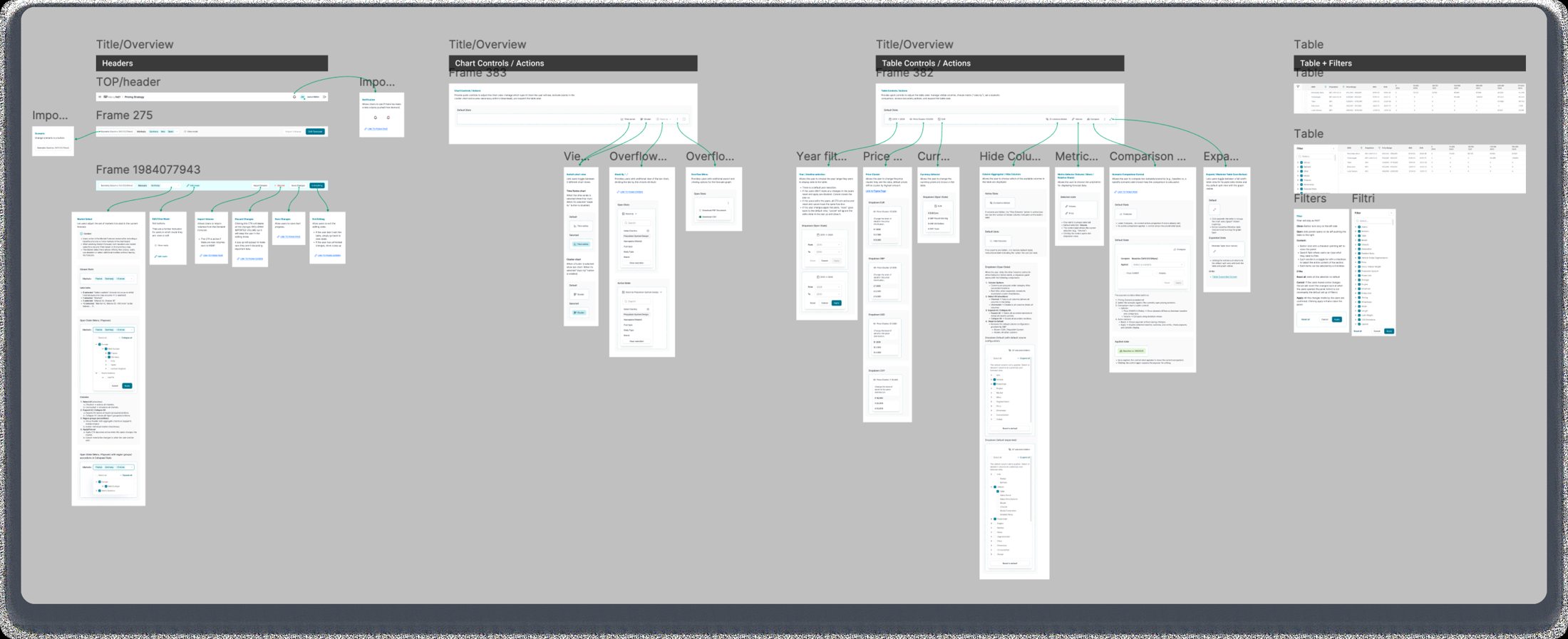Image resolution: width=1568 pixels, height=639 pixels.
Task: Select the Chart Controls / Actions title bar
Action: point(573,63)
